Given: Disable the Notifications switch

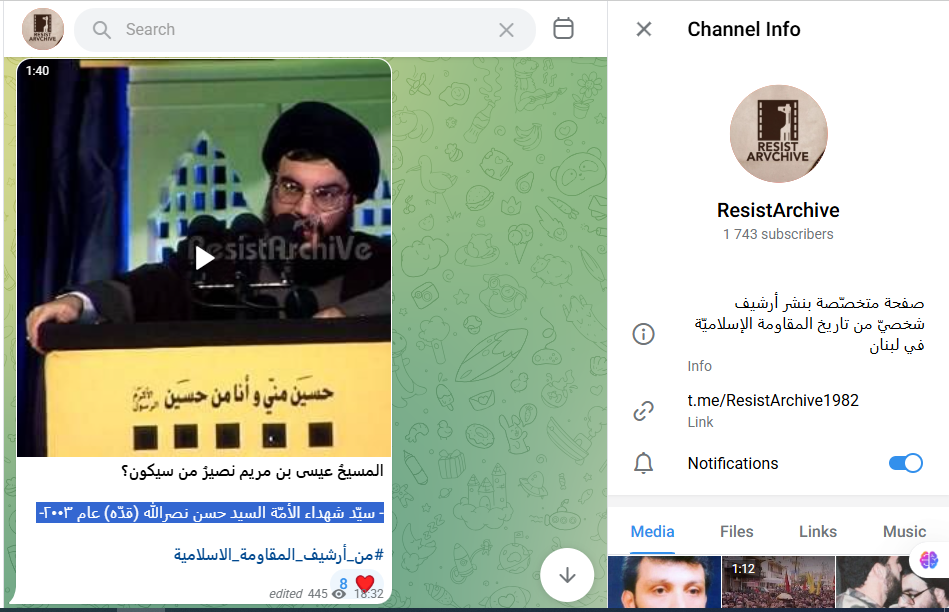Looking at the screenshot, I should tap(905, 463).
